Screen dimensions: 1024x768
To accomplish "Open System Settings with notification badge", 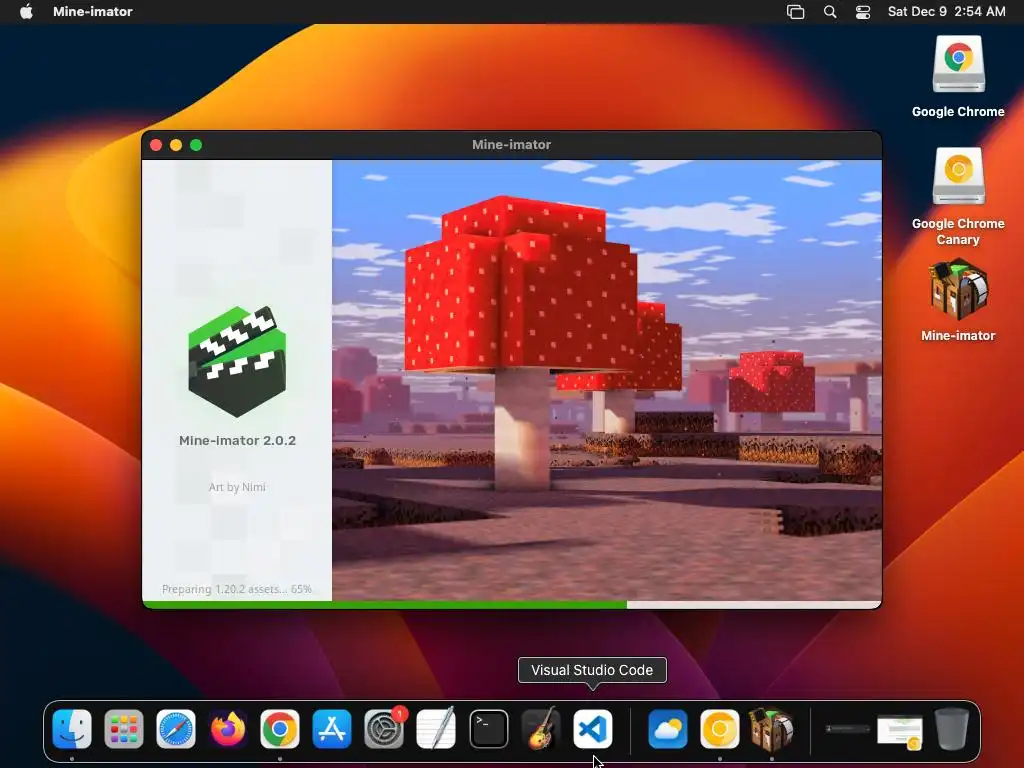I will tap(384, 729).
